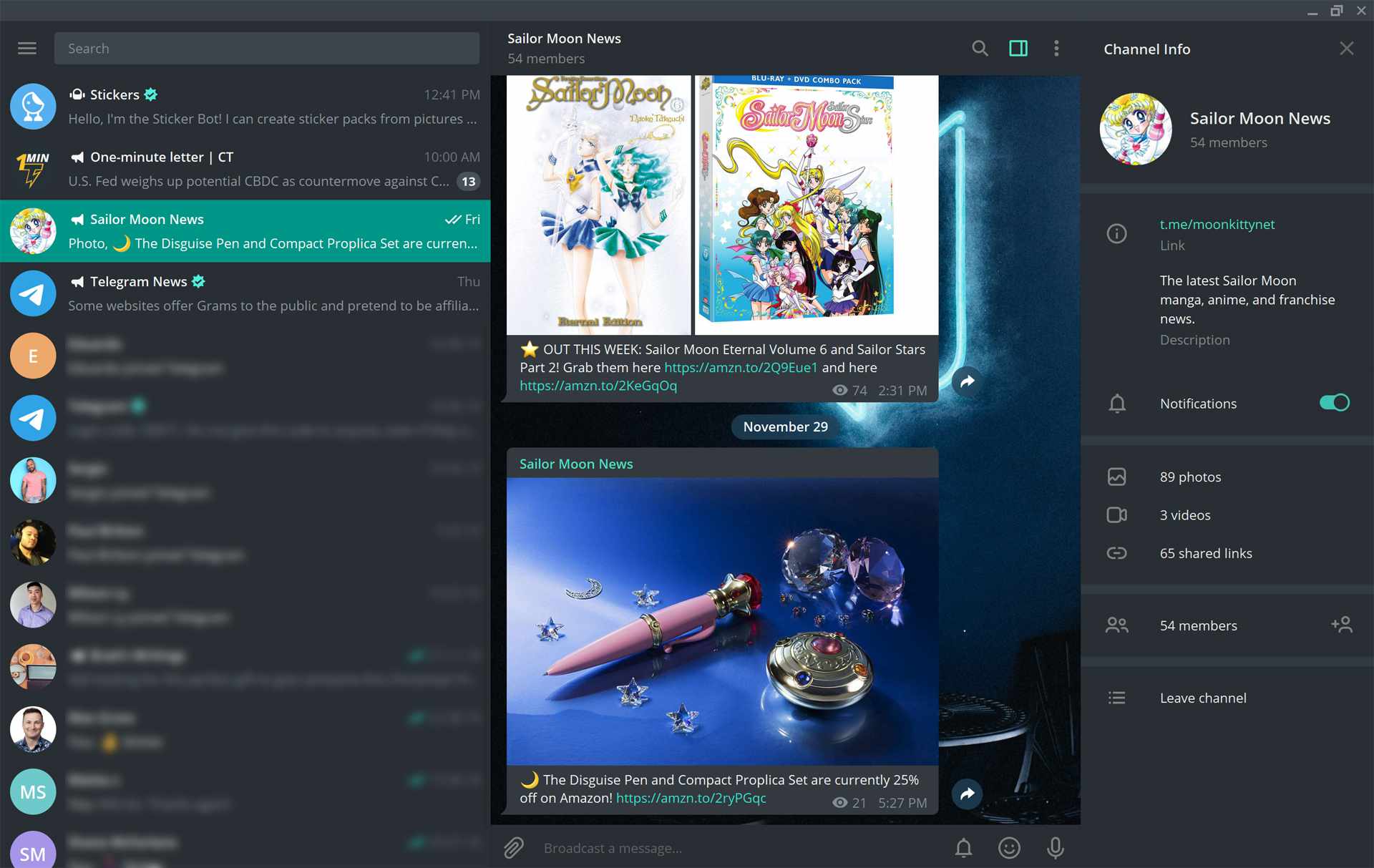Start voice message recording
This screenshot has width=1374, height=868.
[x=1055, y=848]
